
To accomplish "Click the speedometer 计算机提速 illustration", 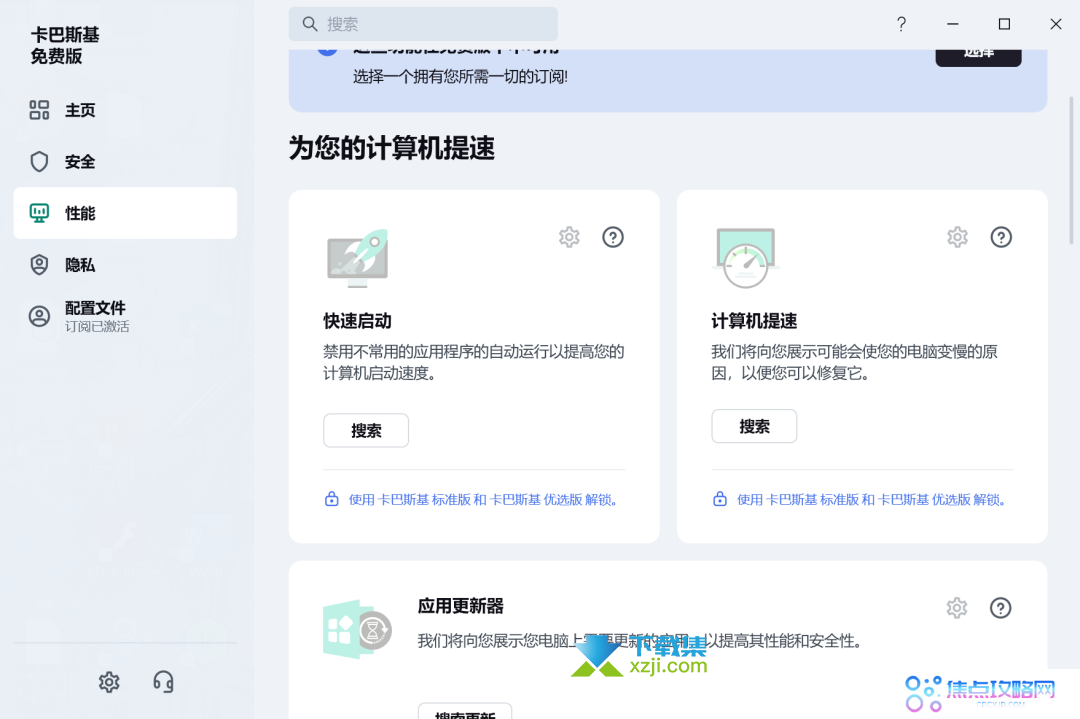I will [746, 258].
